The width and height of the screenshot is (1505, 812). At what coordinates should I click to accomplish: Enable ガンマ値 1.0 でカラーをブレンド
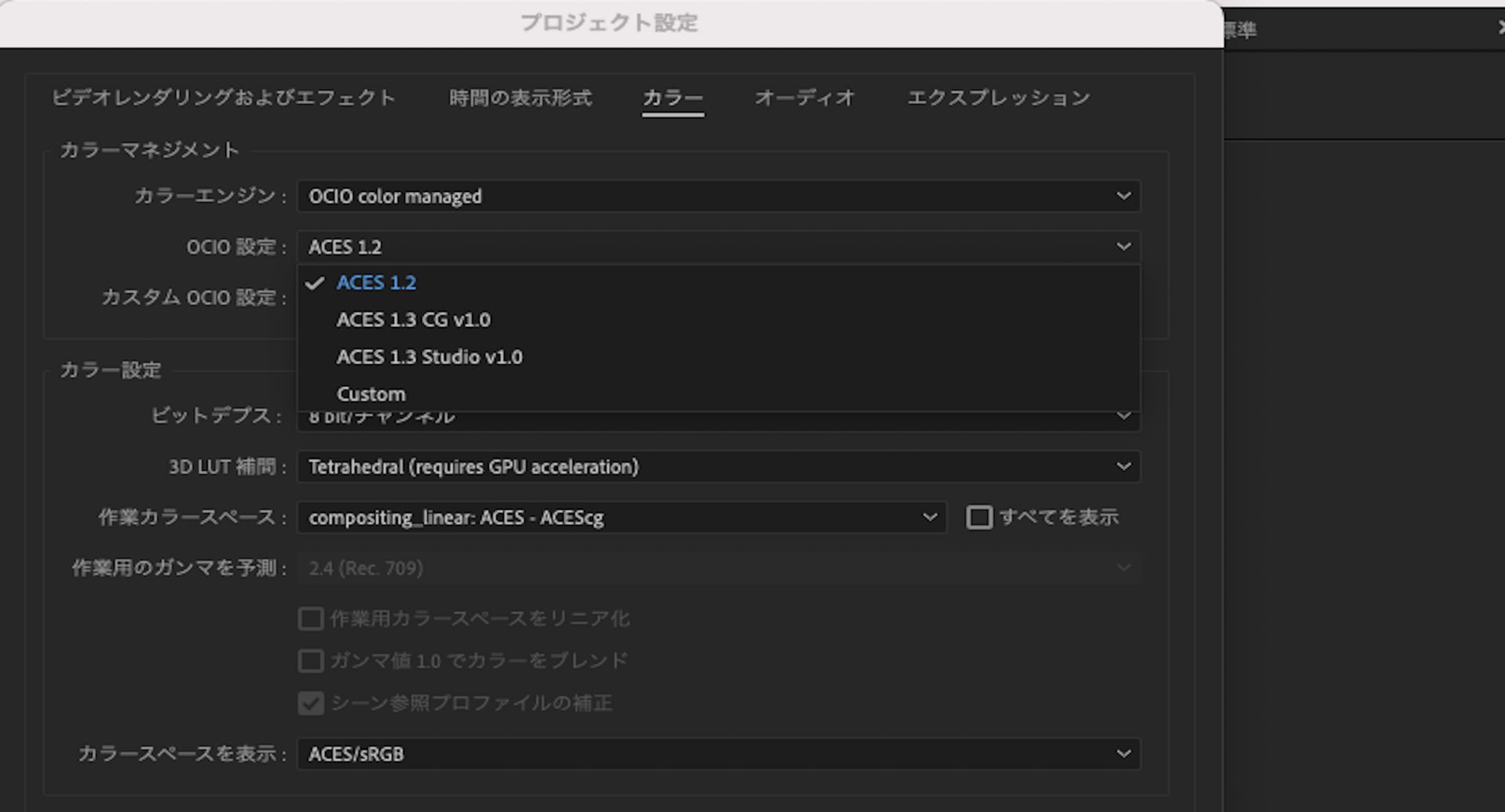click(310, 661)
